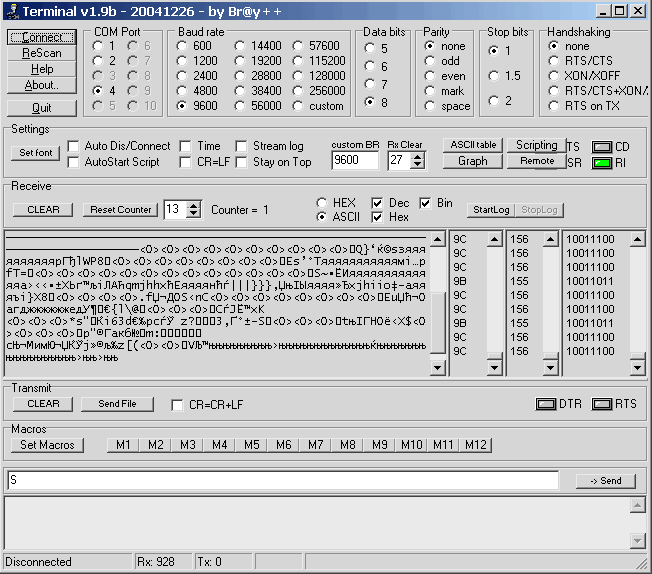Uncheck the Bin column checkbox
Screen dimensions: 652x574
[x=425, y=203]
